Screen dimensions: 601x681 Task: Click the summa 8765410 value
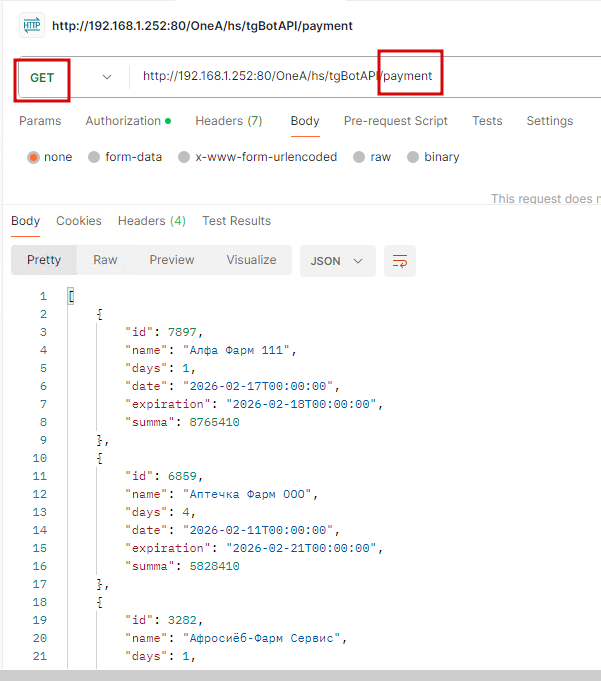(215, 422)
